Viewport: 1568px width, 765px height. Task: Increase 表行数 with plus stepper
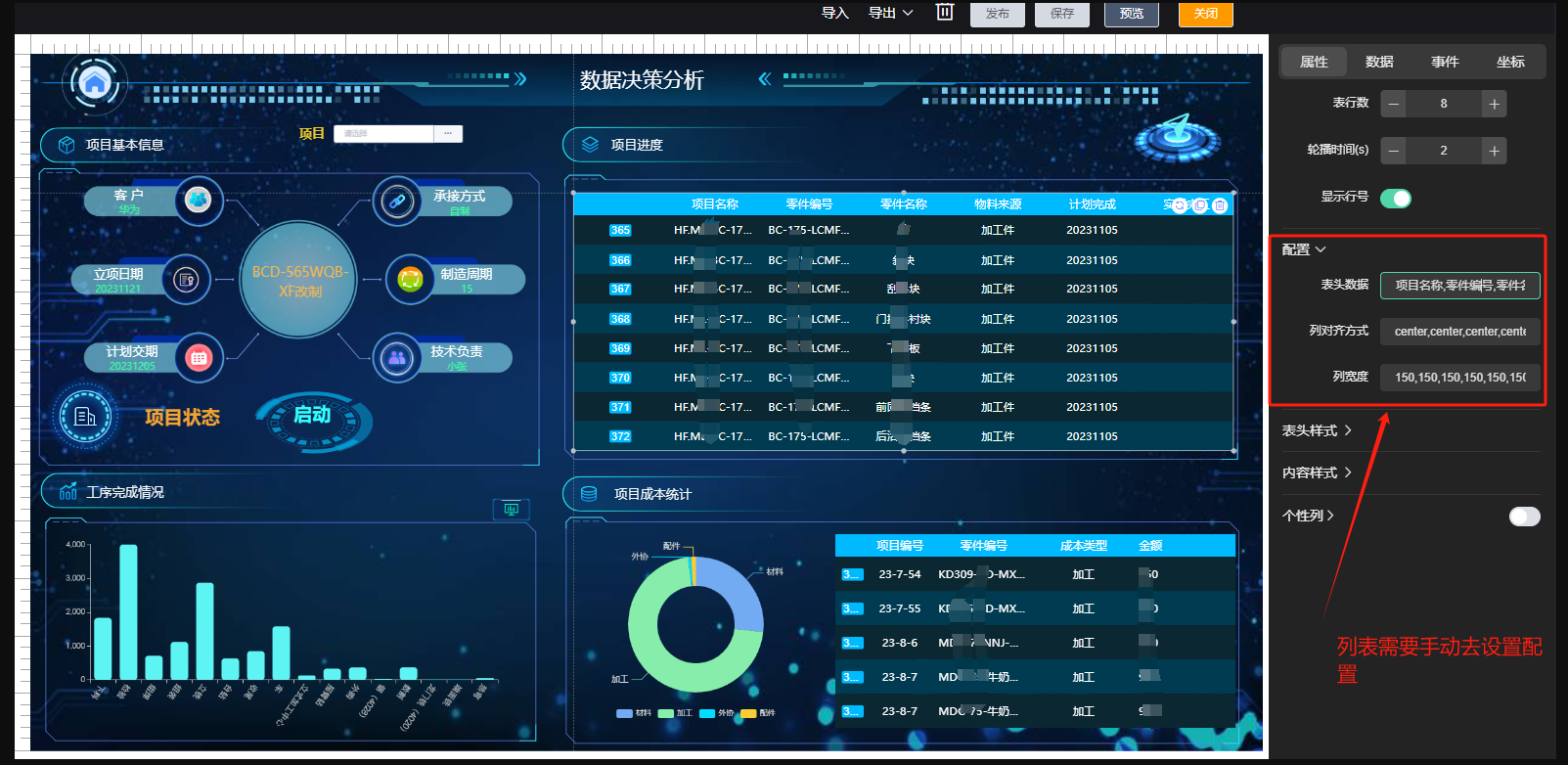point(1494,104)
